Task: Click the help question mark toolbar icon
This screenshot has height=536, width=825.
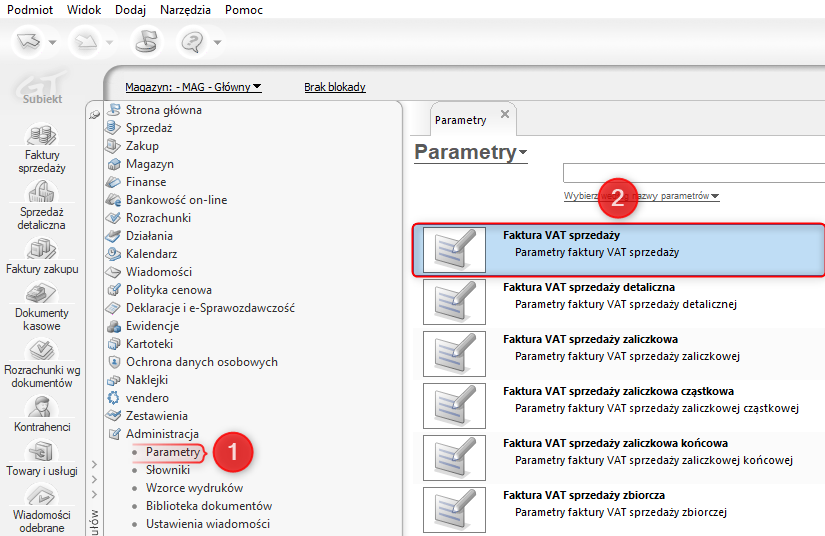Action: click(191, 42)
